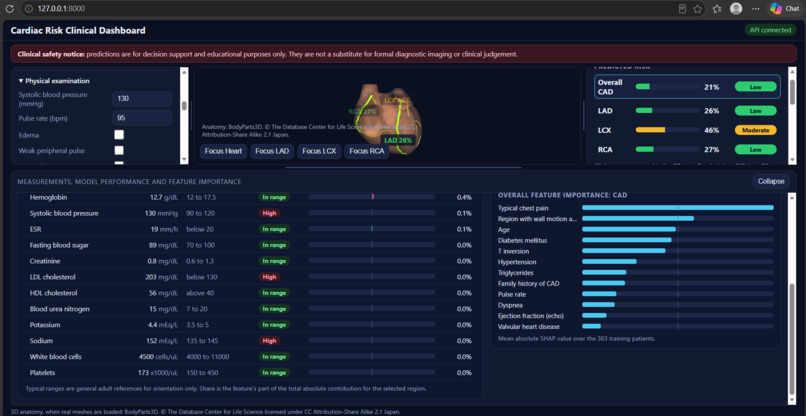The width and height of the screenshot is (806, 416).
Task: Click the Valvular heart disease label
Action: tap(528, 327)
